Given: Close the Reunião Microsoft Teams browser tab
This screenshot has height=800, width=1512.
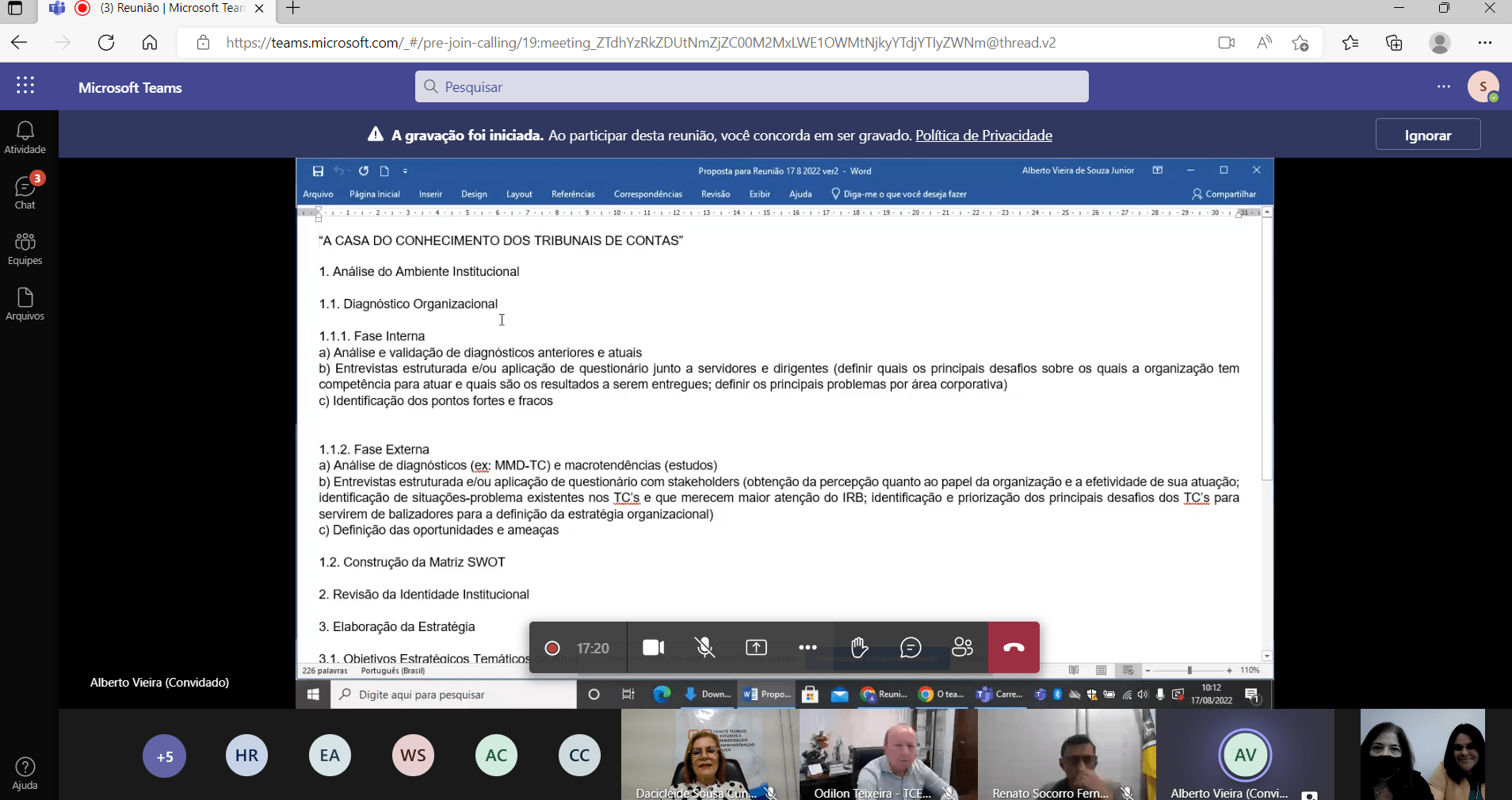Looking at the screenshot, I should pos(259,9).
